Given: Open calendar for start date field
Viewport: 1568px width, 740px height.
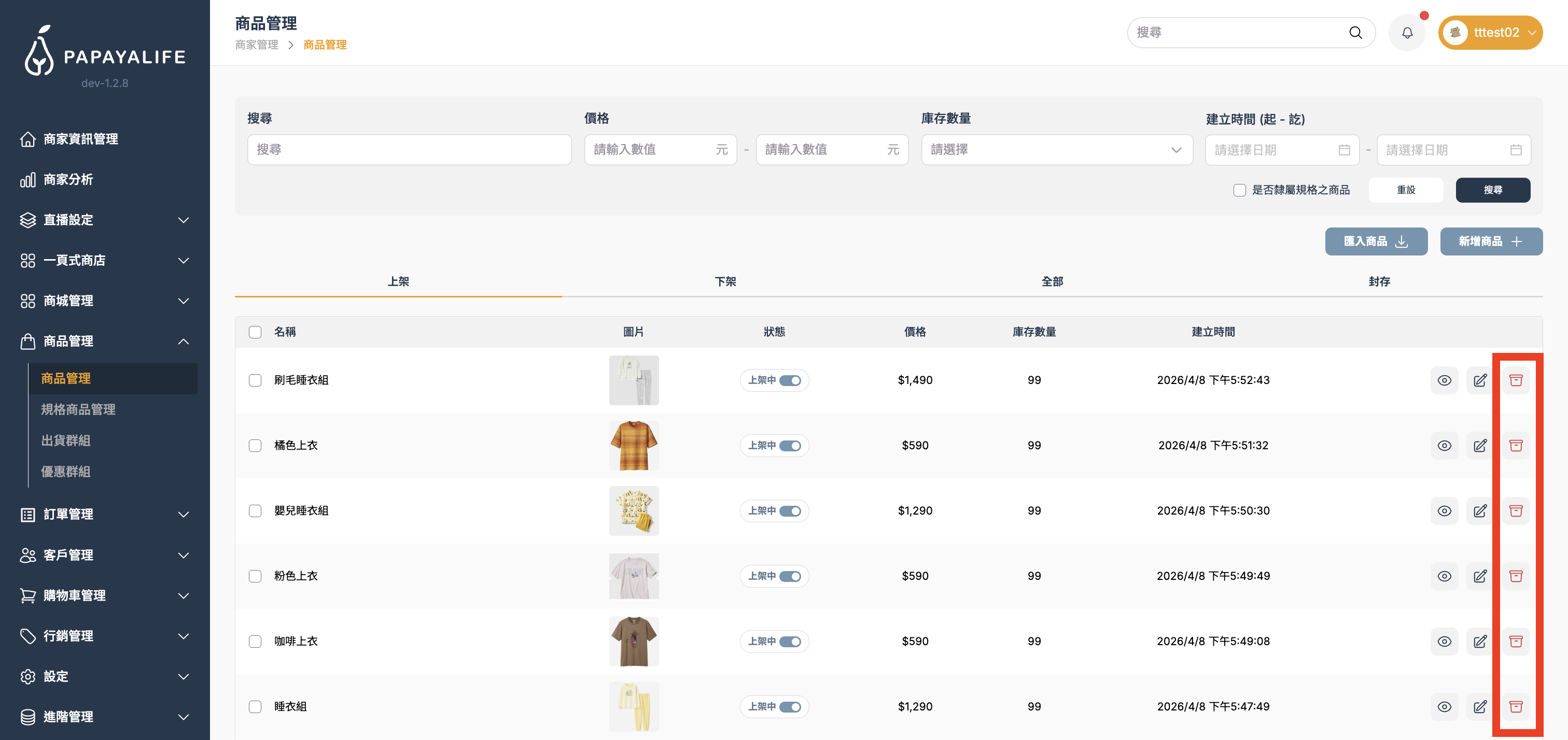Looking at the screenshot, I should click(x=1344, y=150).
